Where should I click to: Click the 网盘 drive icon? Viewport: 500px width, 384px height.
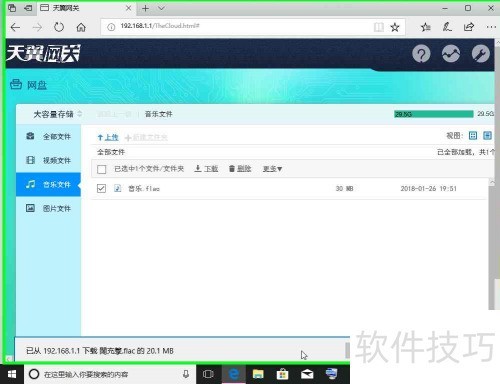pyautogui.click(x=16, y=84)
